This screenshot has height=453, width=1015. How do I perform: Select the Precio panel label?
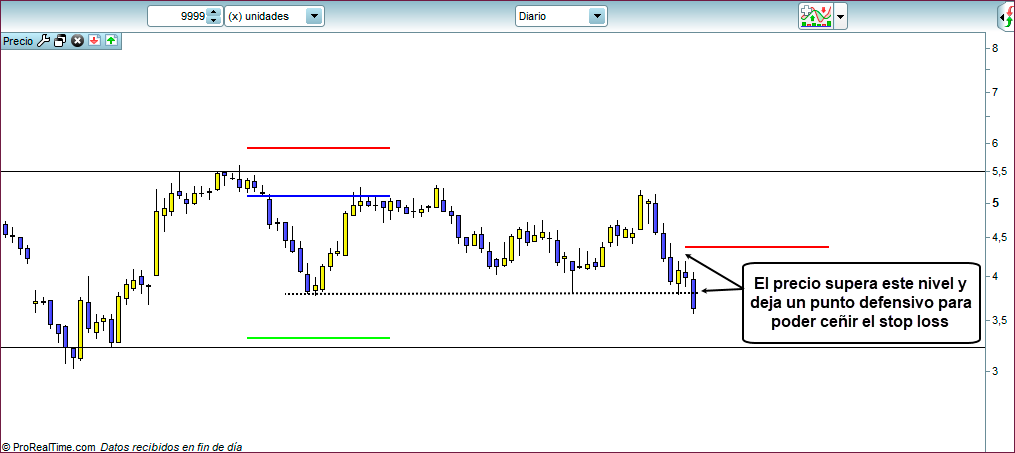click(18, 41)
